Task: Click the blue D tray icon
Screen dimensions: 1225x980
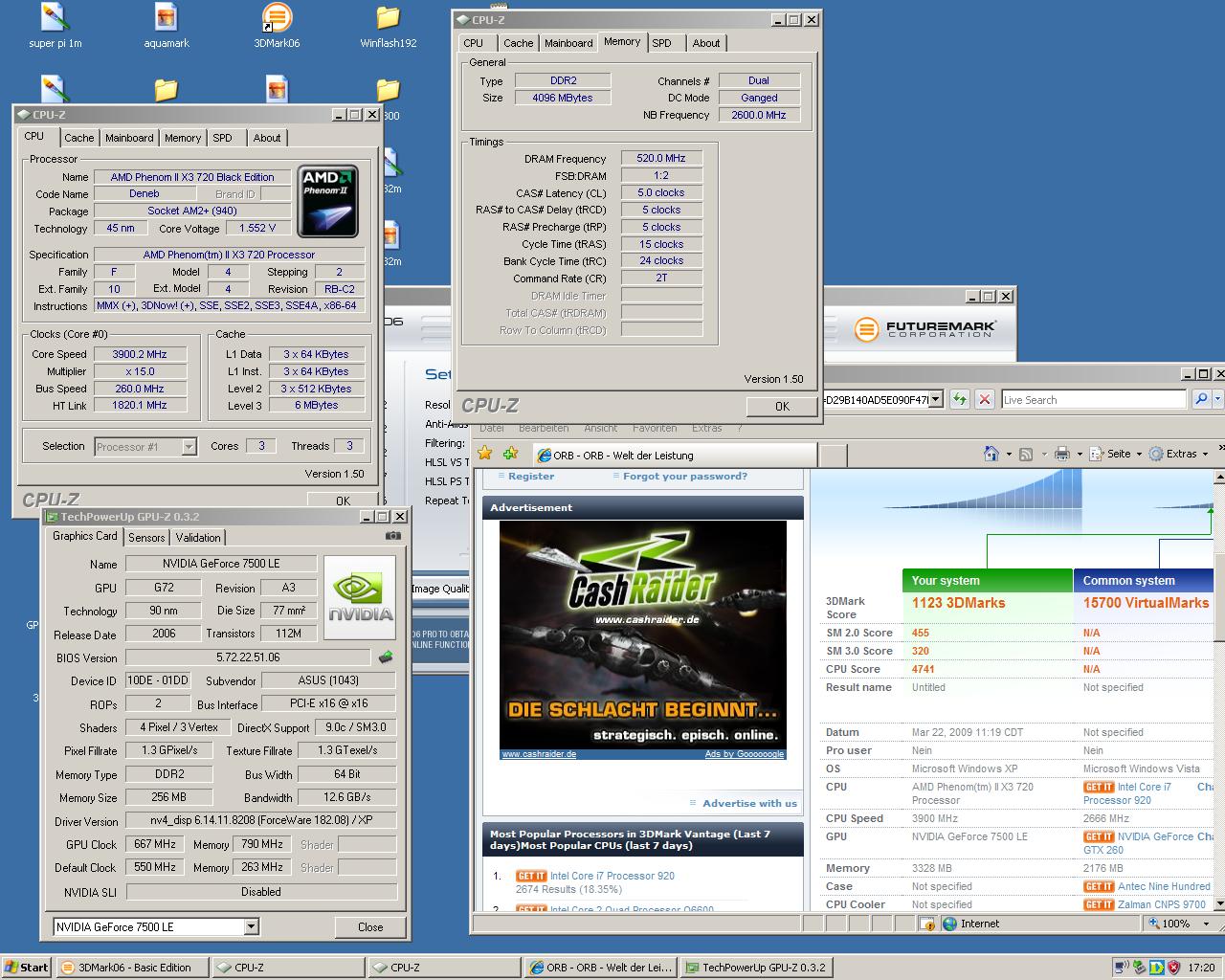Action: point(1157,968)
